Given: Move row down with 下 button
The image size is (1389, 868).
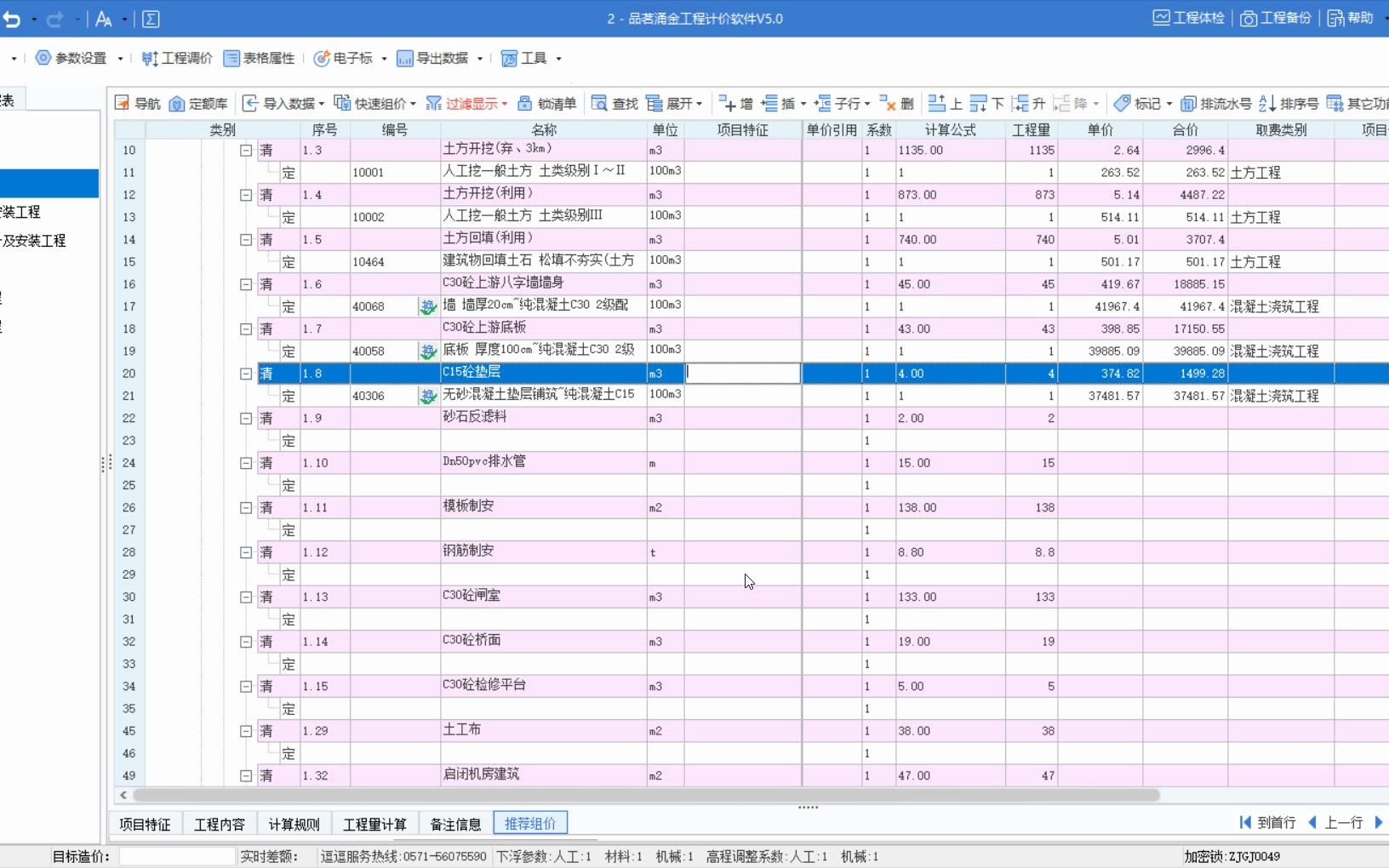Looking at the screenshot, I should click(x=987, y=103).
